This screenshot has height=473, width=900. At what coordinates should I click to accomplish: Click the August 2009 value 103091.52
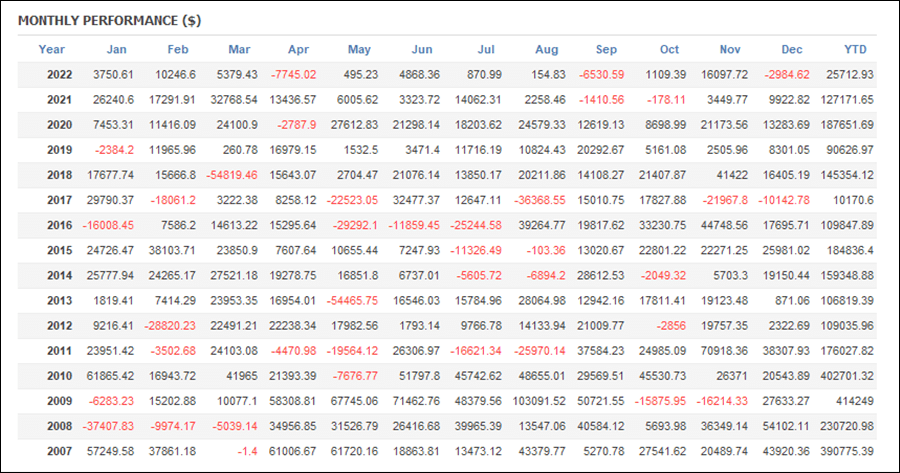539,401
